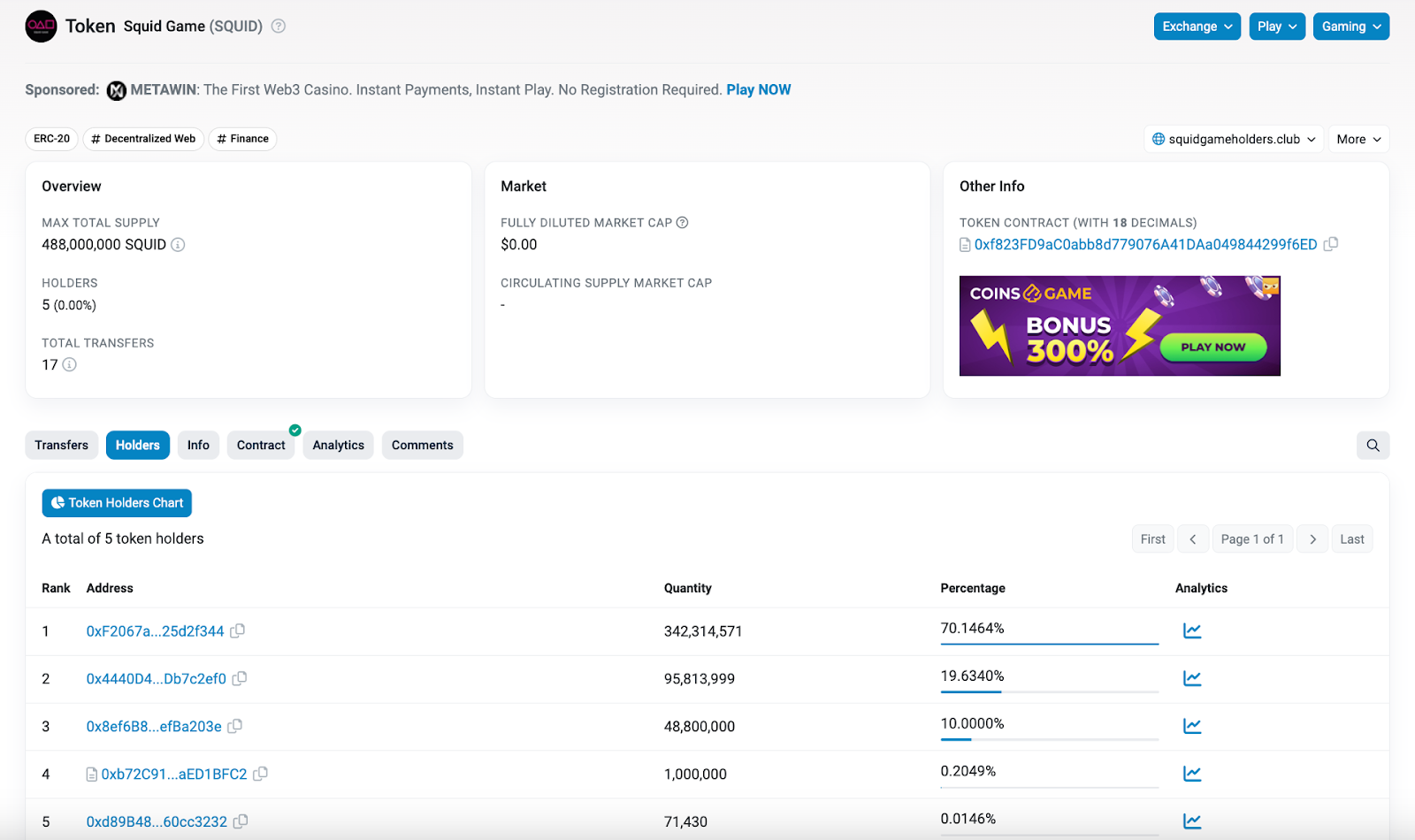Click the Squid Game token logo
The image size is (1415, 840).
pos(41,27)
